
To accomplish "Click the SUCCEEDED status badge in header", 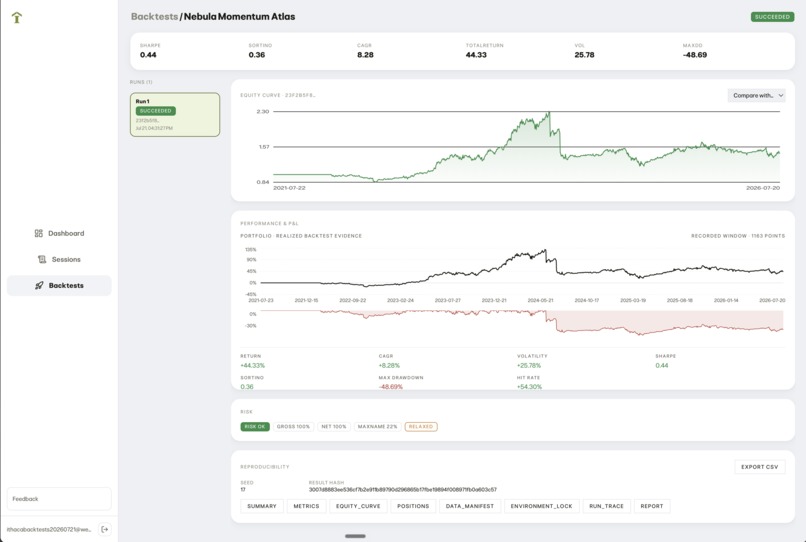I will (x=772, y=17).
